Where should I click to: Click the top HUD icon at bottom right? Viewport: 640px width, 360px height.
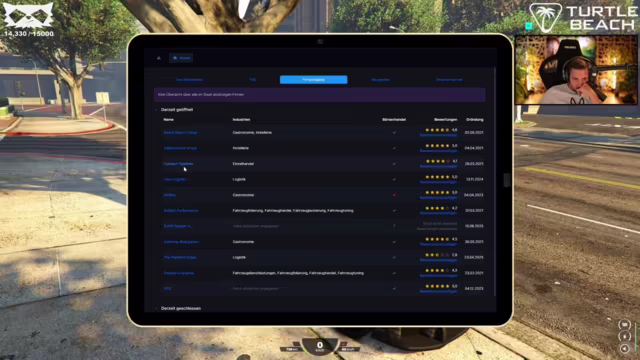(624, 325)
